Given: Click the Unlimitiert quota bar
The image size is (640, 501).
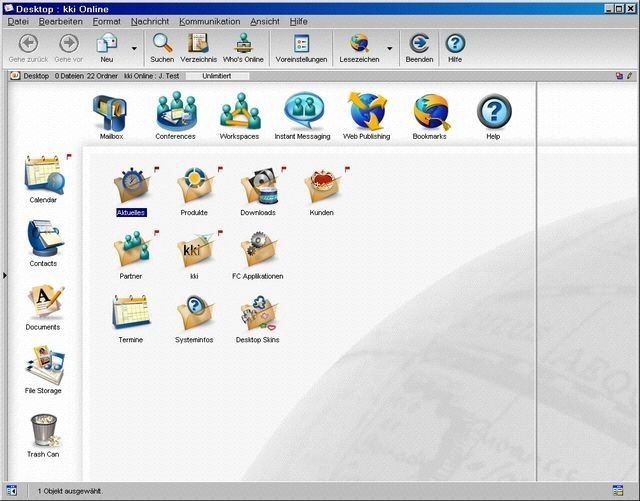Looking at the screenshot, I should (217, 76).
